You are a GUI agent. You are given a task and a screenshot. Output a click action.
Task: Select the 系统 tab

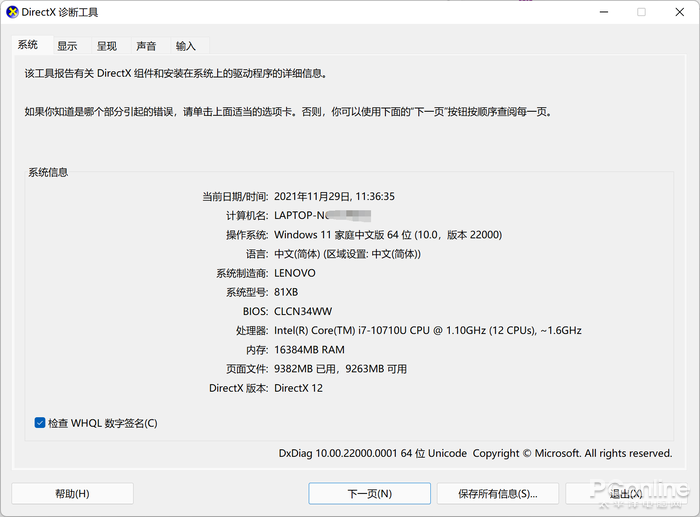pyautogui.click(x=28, y=45)
